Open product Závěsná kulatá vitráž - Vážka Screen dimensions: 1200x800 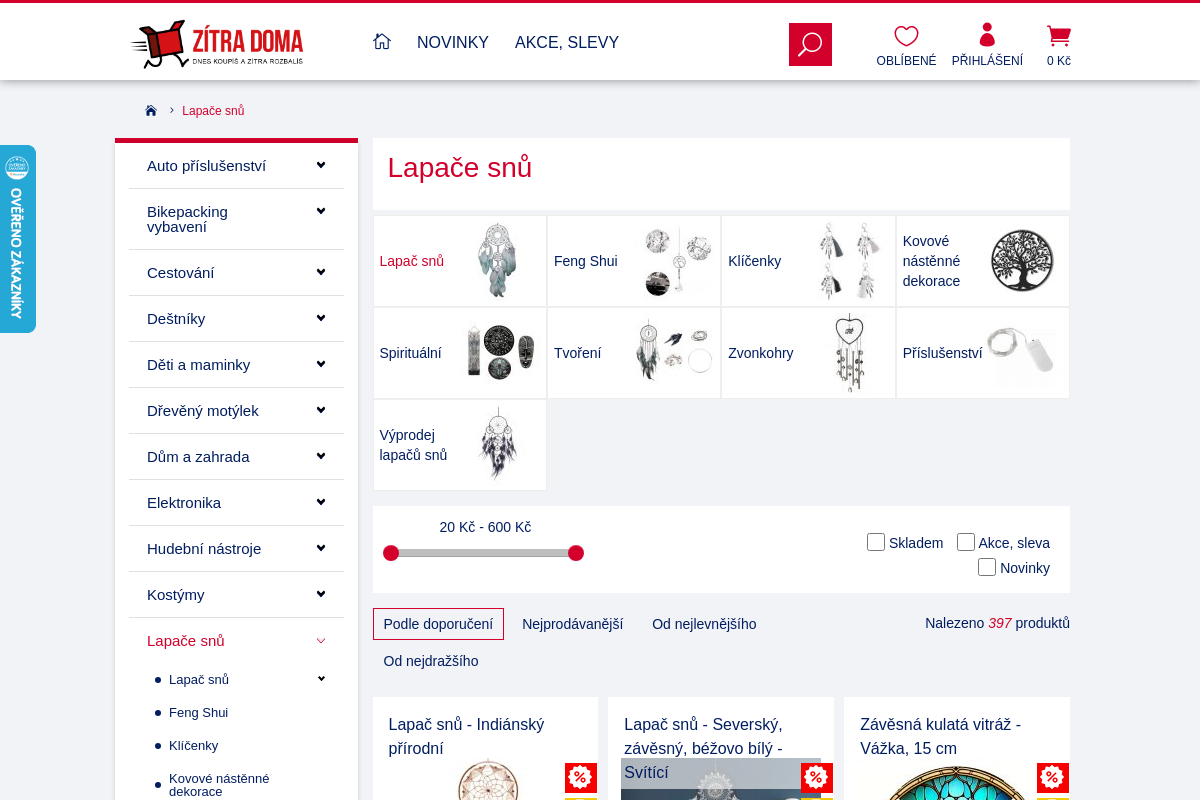(x=940, y=736)
